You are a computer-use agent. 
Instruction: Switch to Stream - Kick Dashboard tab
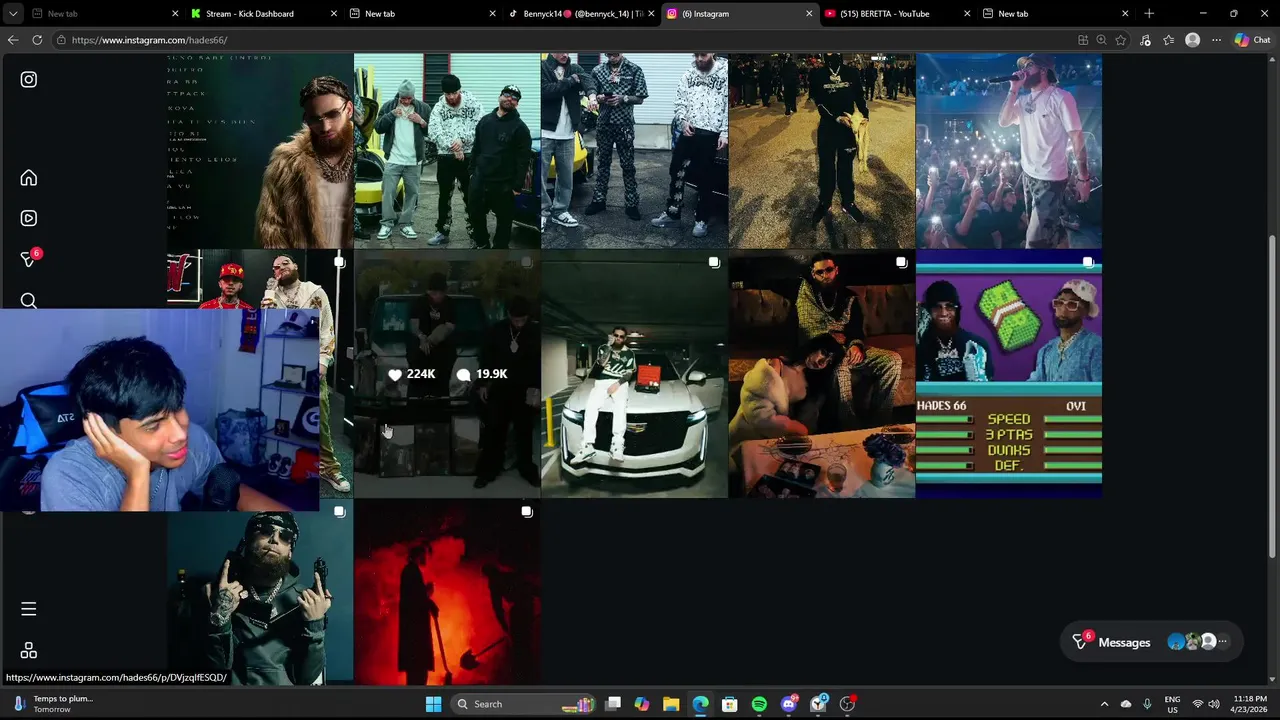tap(264, 14)
